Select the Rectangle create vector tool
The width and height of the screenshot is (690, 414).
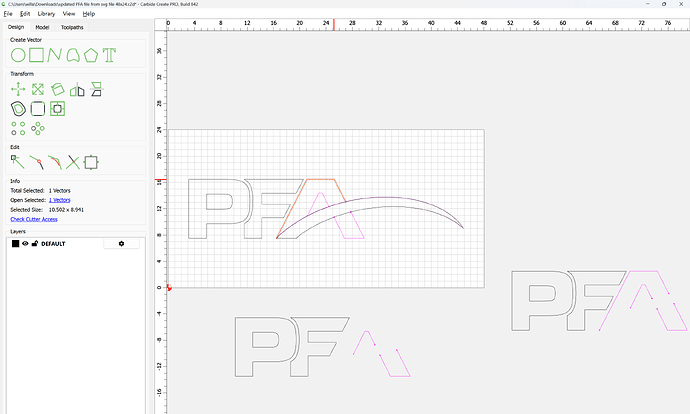pyautogui.click(x=37, y=54)
